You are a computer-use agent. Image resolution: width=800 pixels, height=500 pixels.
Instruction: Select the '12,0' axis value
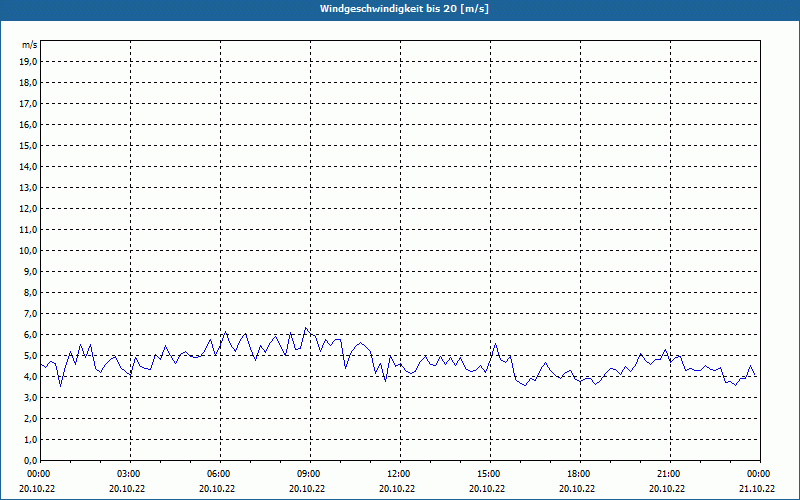click(x=29, y=209)
